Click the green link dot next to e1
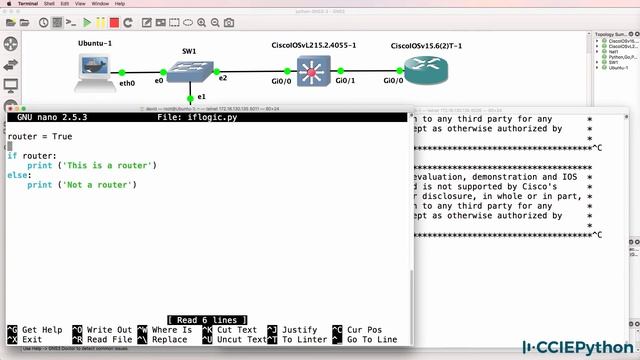 [190, 98]
